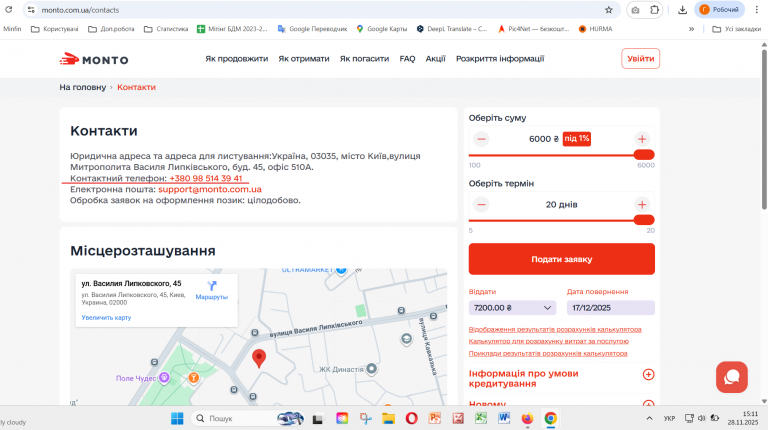Open Розкриття інформації menu item

[x=500, y=59]
